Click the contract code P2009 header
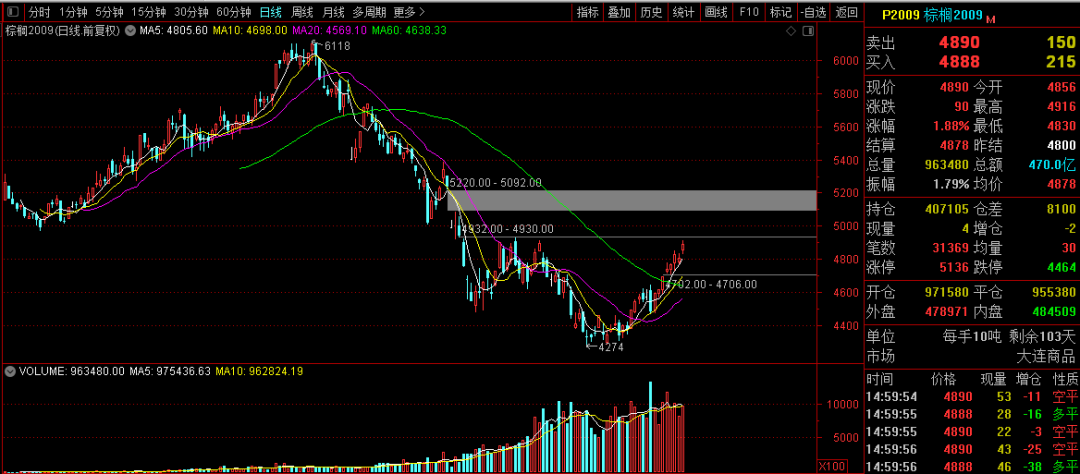Image resolution: width=1080 pixels, height=474 pixels. [x=900, y=14]
